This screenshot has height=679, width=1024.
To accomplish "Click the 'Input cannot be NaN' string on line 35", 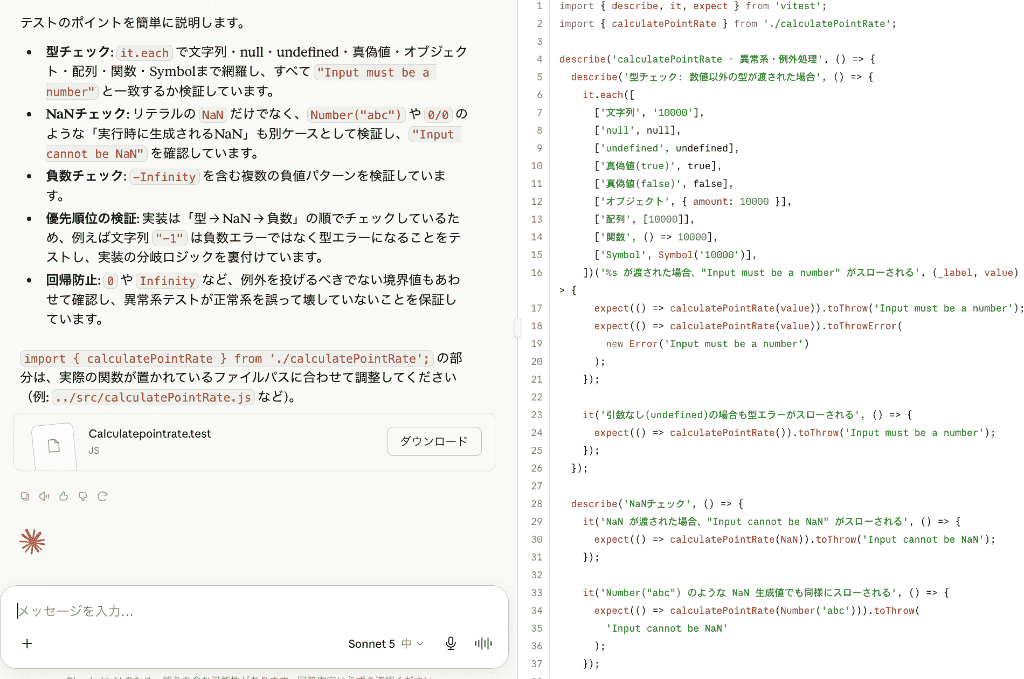I will (667, 628).
